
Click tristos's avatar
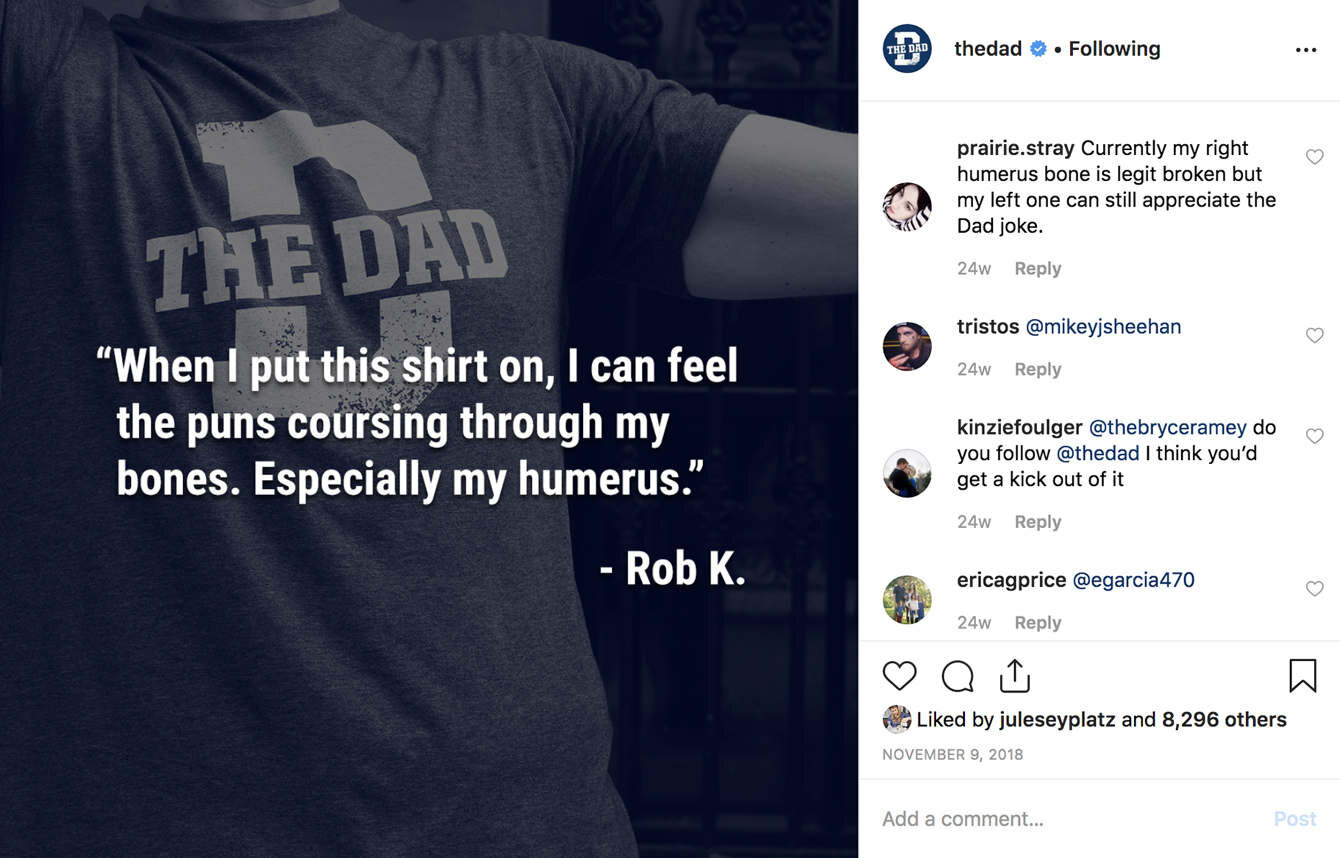907,346
